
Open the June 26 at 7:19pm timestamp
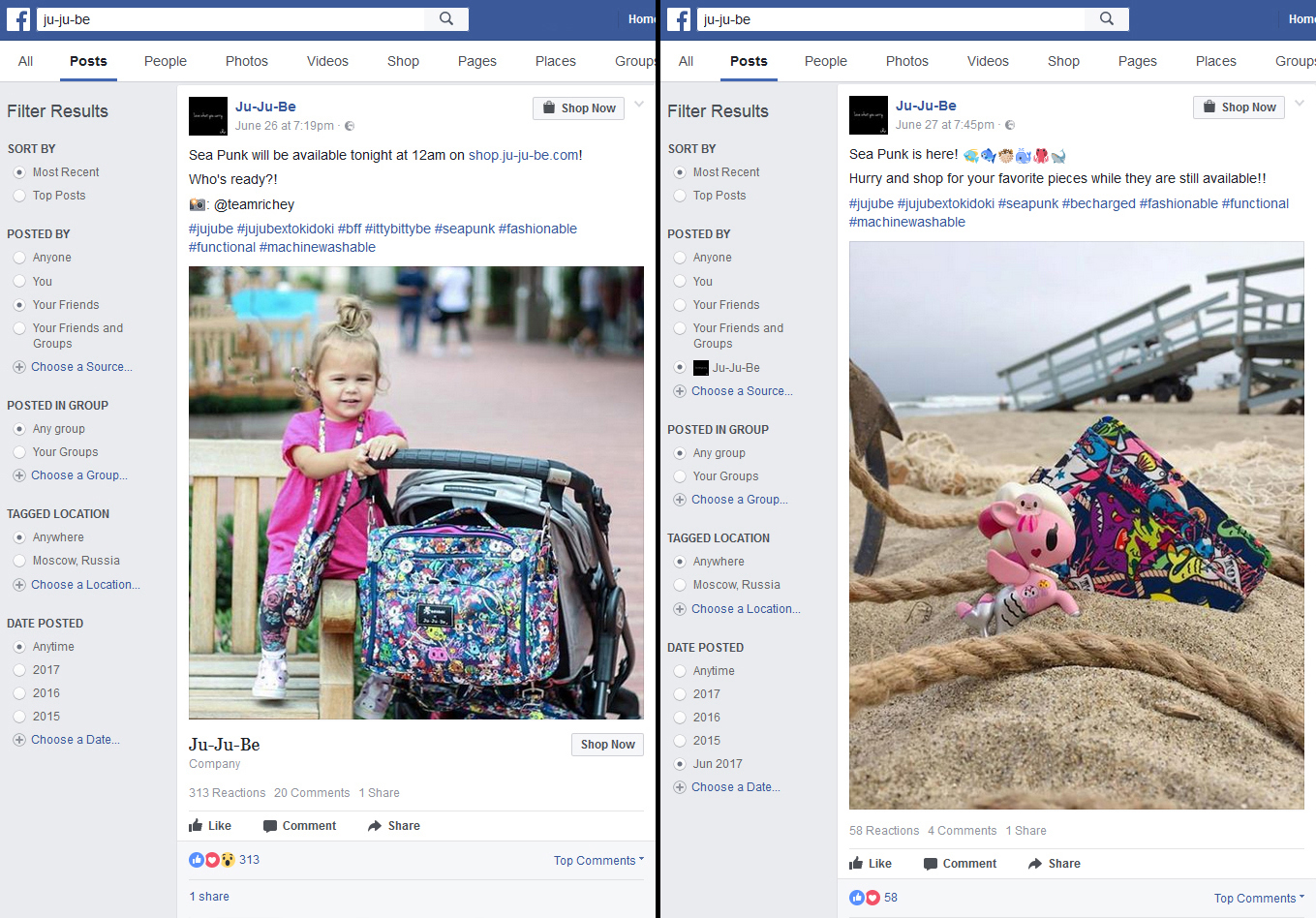[285, 126]
